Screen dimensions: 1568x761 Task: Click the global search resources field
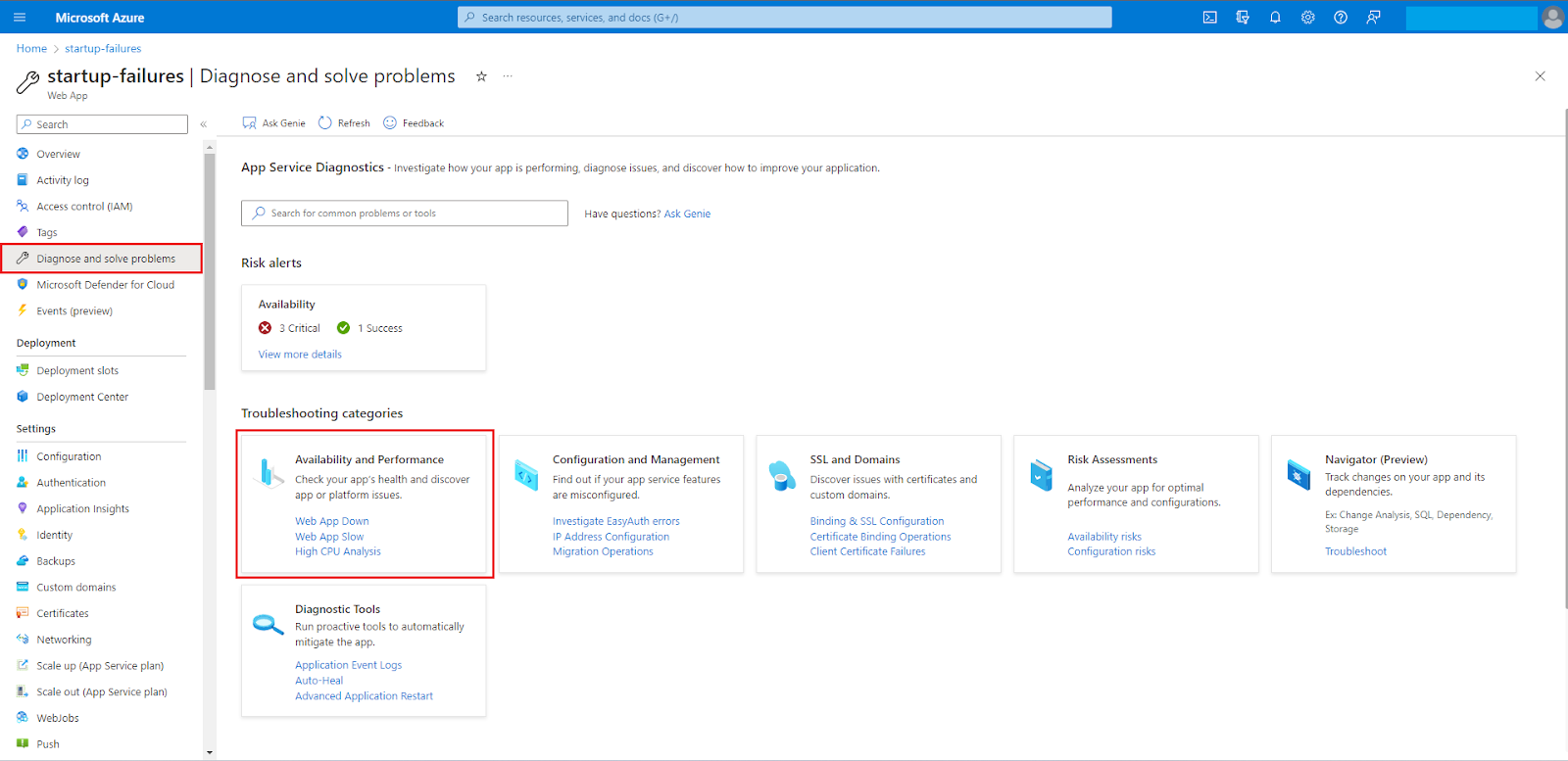784,18
